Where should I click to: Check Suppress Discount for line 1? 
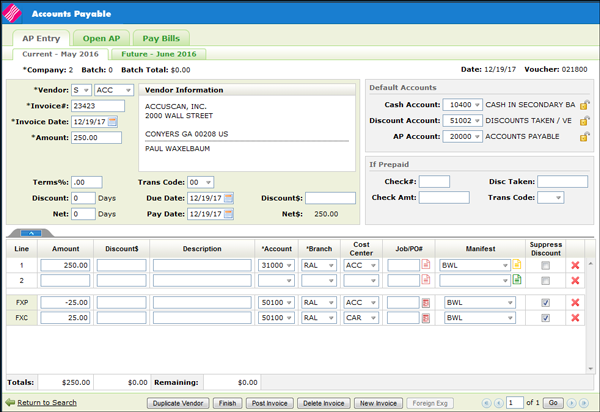pos(544,265)
